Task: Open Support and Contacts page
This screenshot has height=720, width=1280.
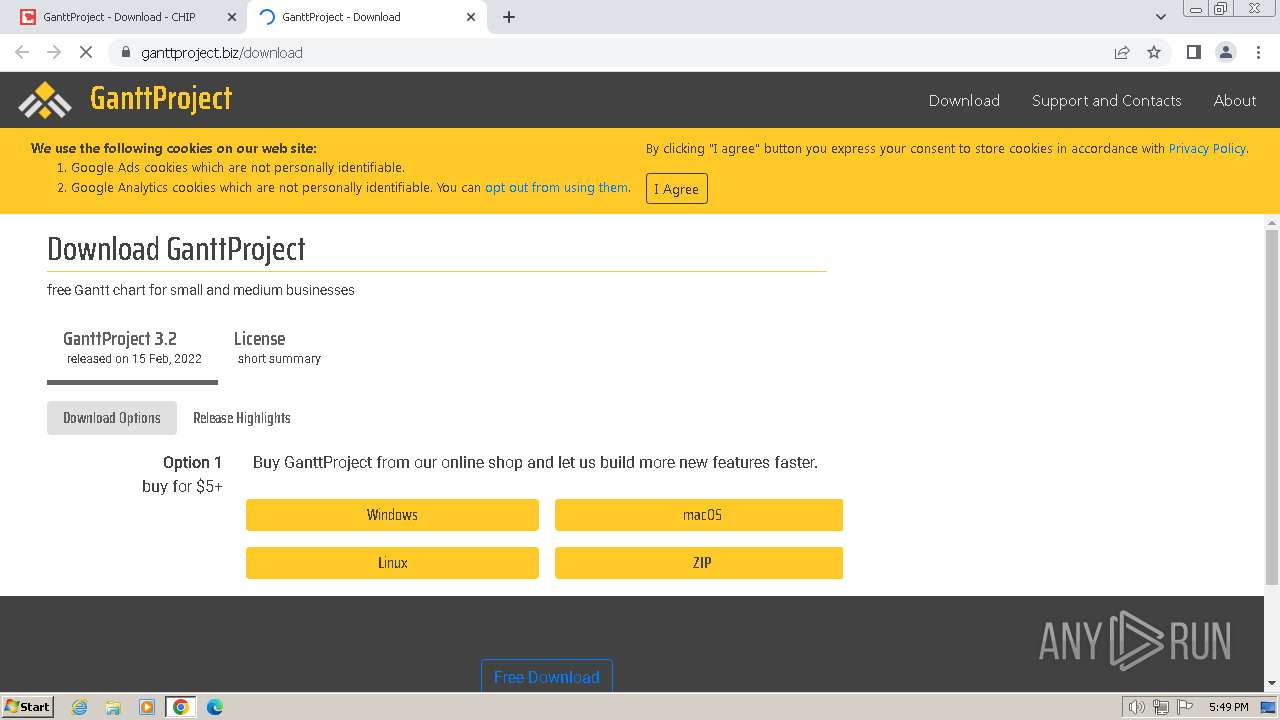Action: point(1107,100)
